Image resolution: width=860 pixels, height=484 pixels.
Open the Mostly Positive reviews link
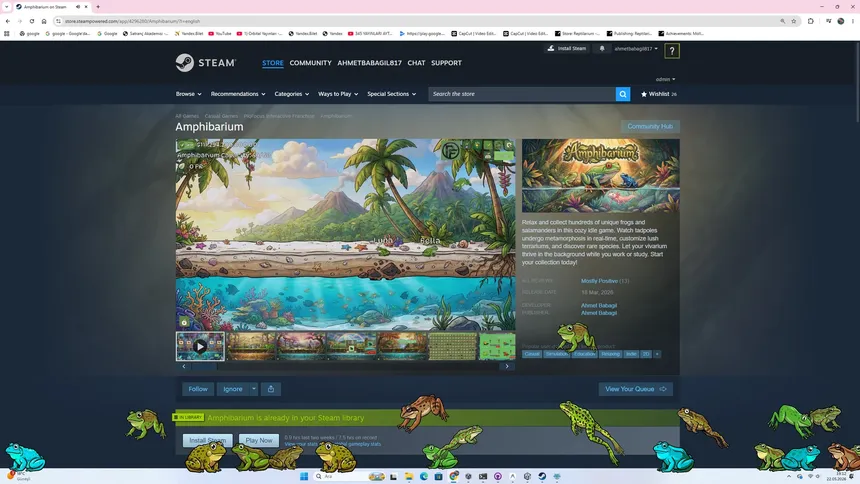[599, 281]
